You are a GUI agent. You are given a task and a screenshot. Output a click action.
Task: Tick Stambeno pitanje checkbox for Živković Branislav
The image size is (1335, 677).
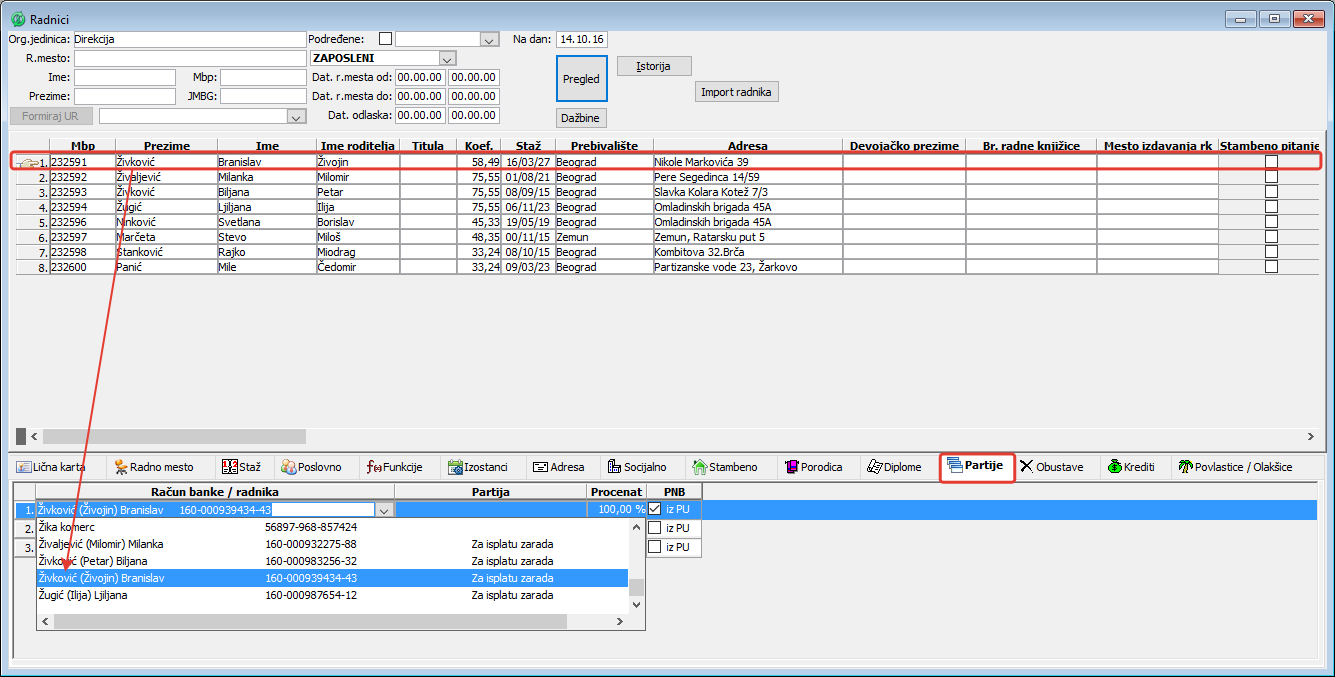tap(1271, 162)
